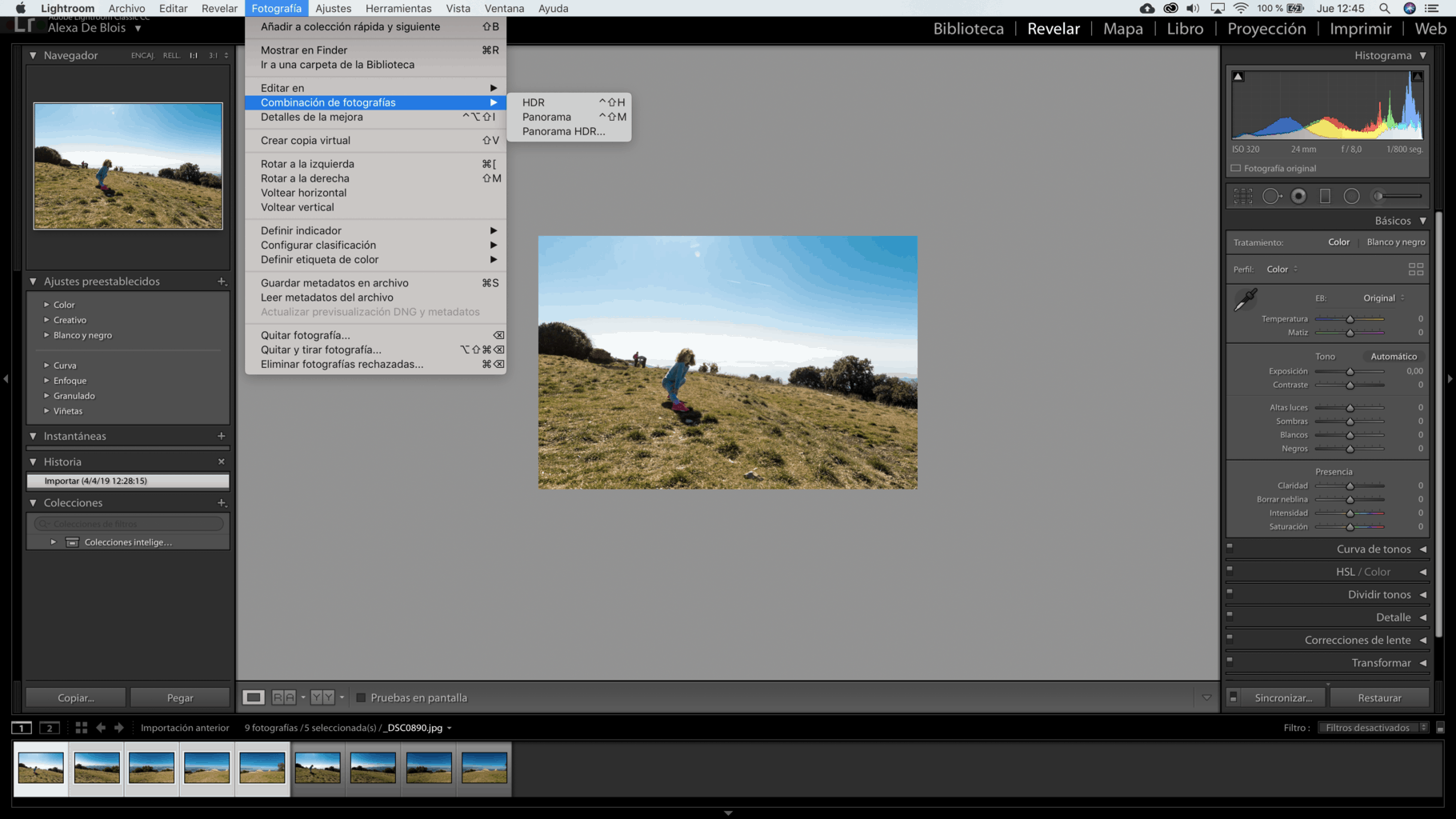This screenshot has width=1456, height=819.
Task: Add a new preset with plus icon
Action: 222,282
